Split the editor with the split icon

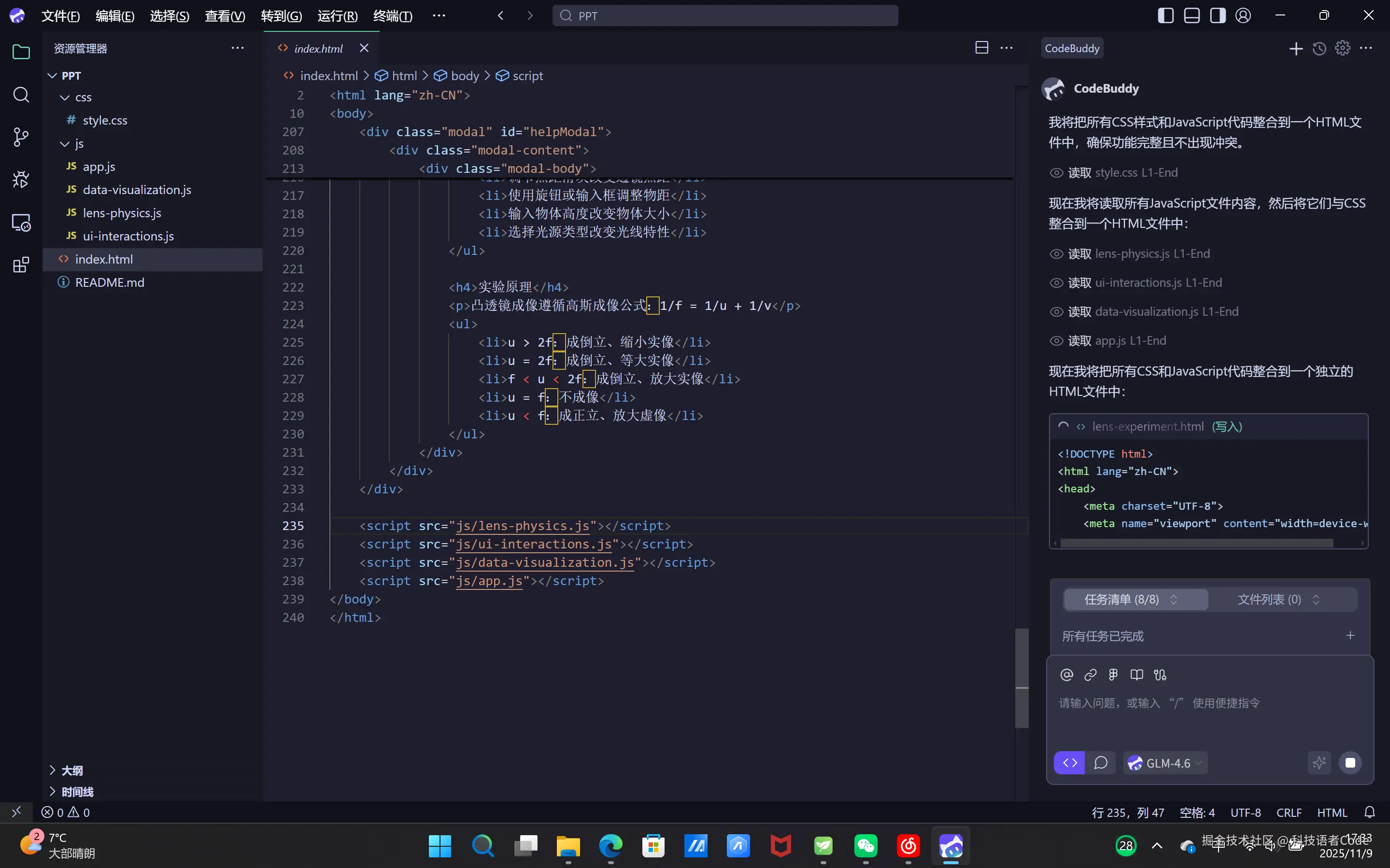(x=981, y=48)
